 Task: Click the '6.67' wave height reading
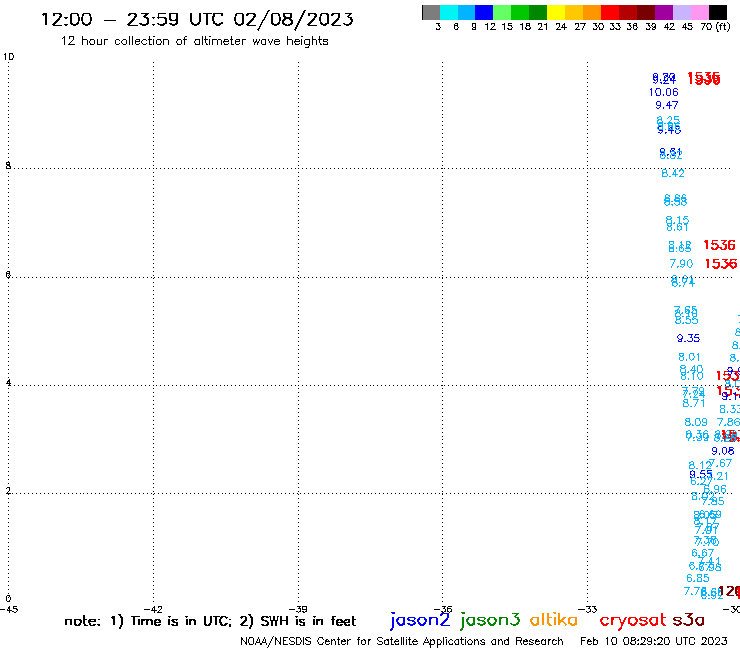click(703, 553)
